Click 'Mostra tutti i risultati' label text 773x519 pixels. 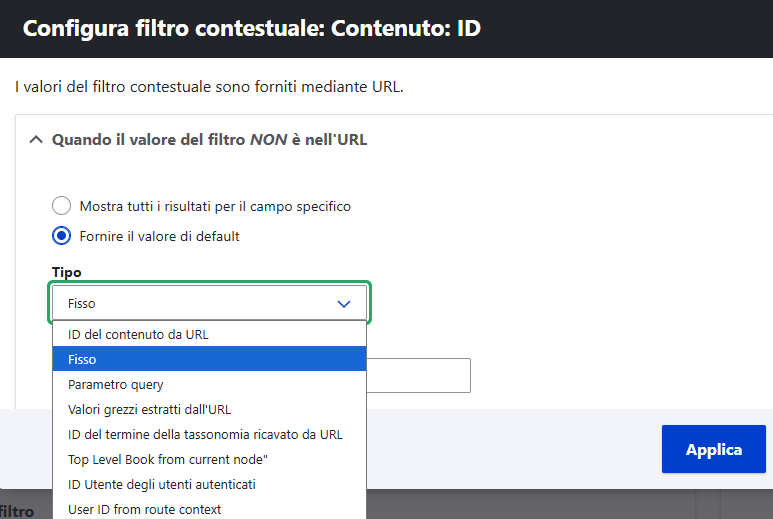[215, 206]
